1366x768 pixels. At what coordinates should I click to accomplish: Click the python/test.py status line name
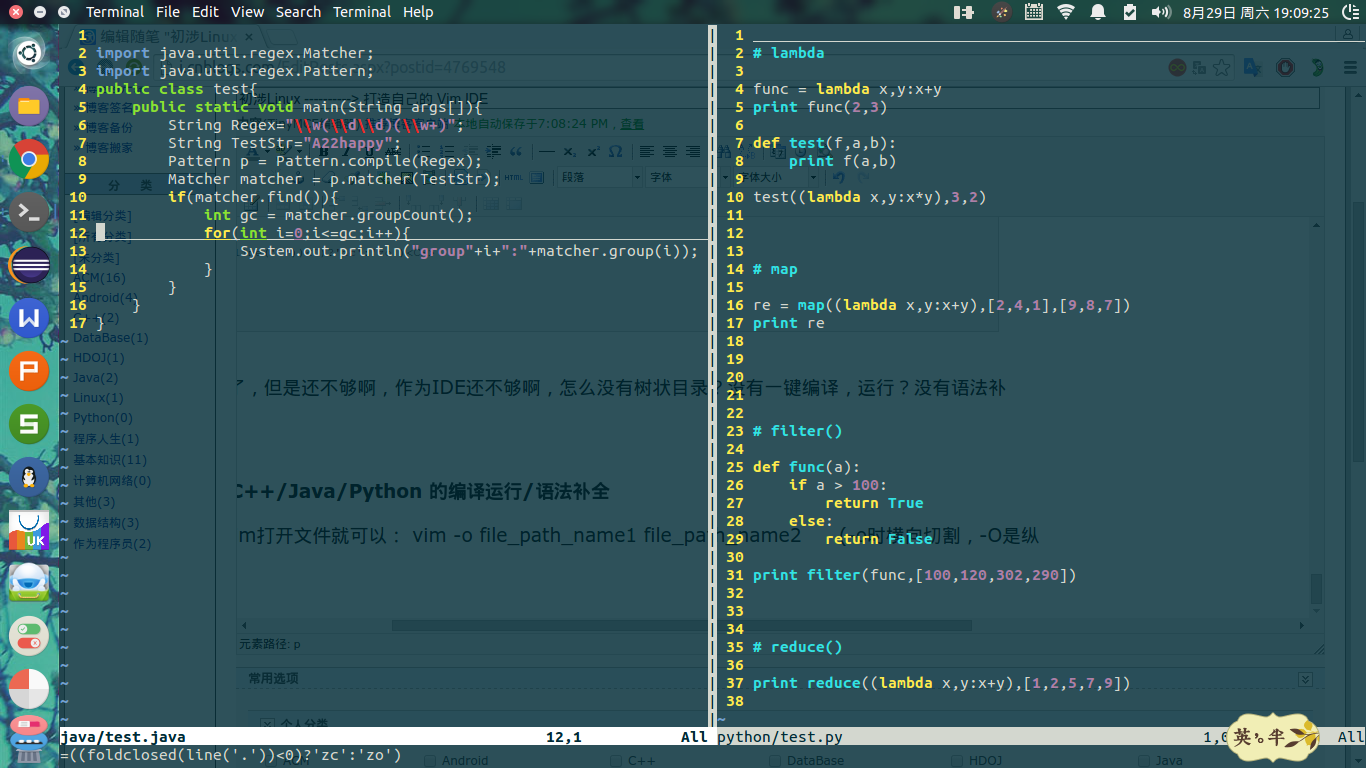780,737
